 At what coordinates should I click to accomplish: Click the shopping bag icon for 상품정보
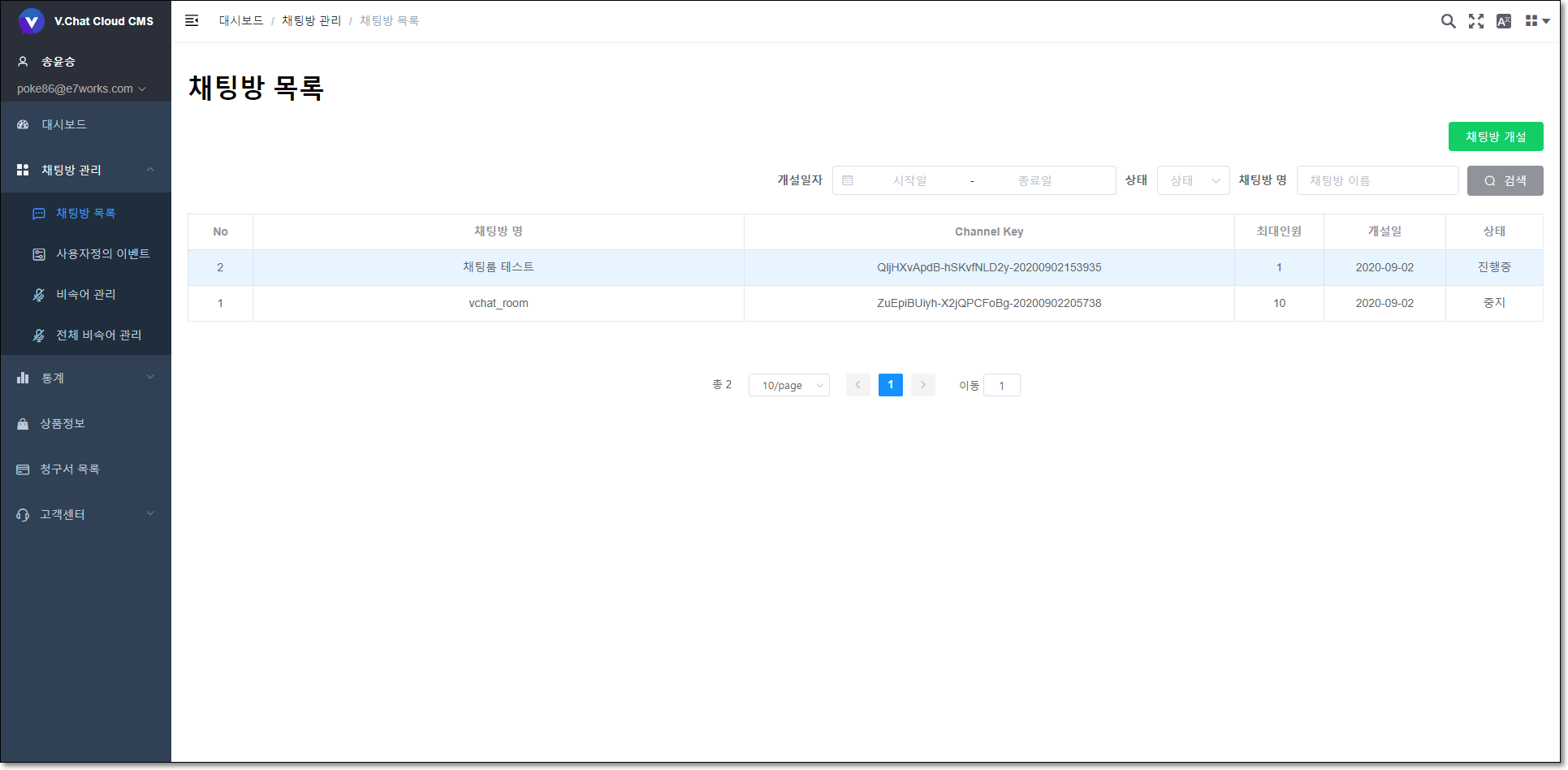point(23,423)
